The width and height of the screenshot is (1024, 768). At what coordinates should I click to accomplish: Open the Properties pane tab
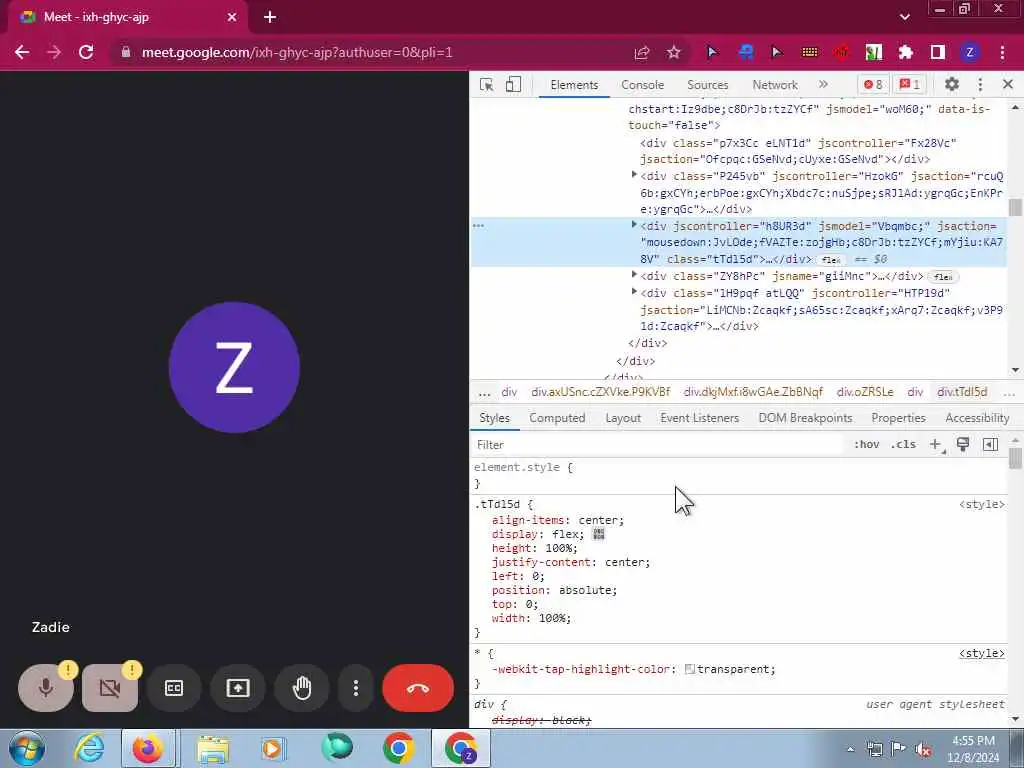pyautogui.click(x=899, y=418)
